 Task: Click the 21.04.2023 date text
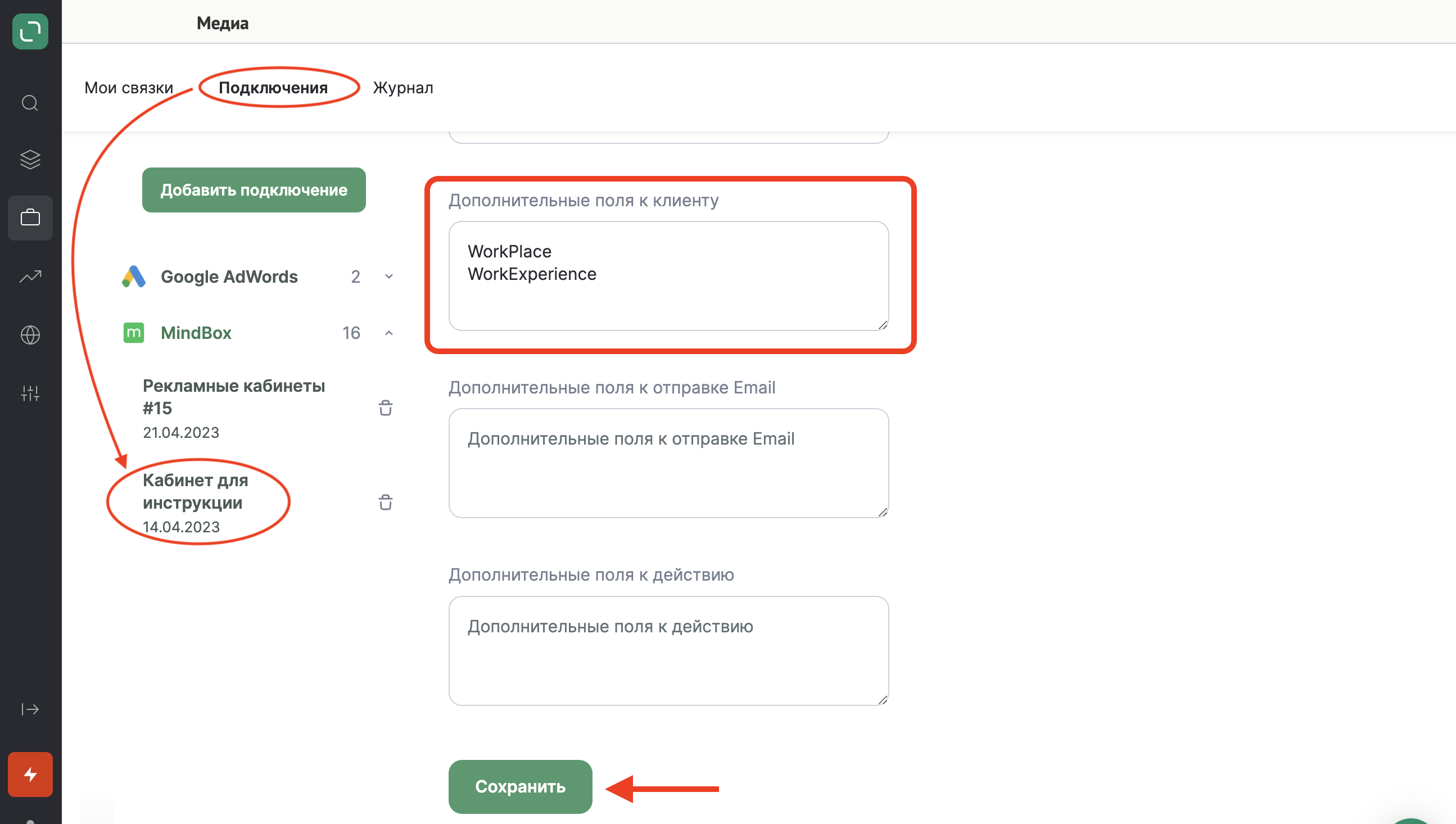(181, 433)
